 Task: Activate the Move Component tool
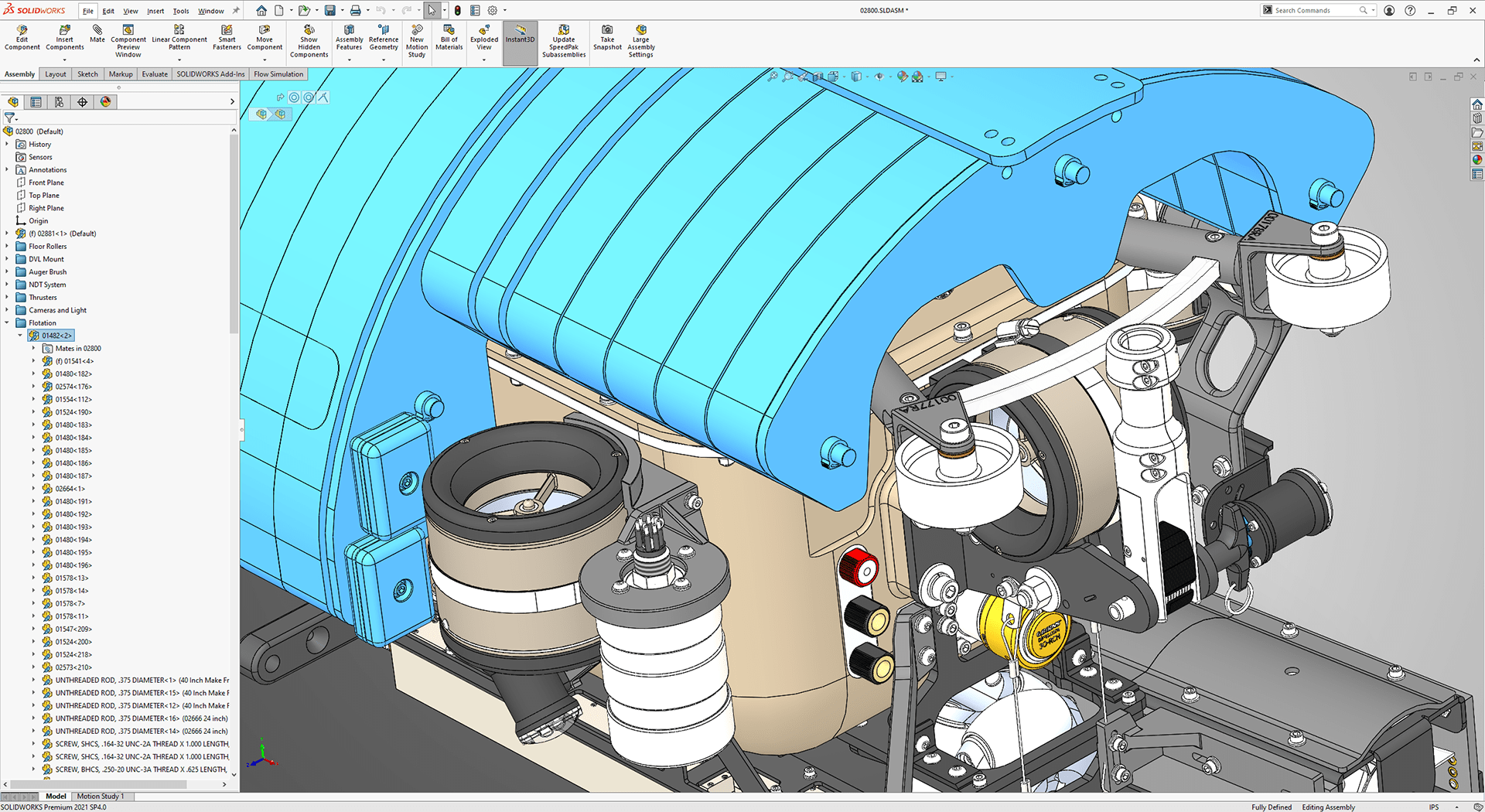point(265,35)
